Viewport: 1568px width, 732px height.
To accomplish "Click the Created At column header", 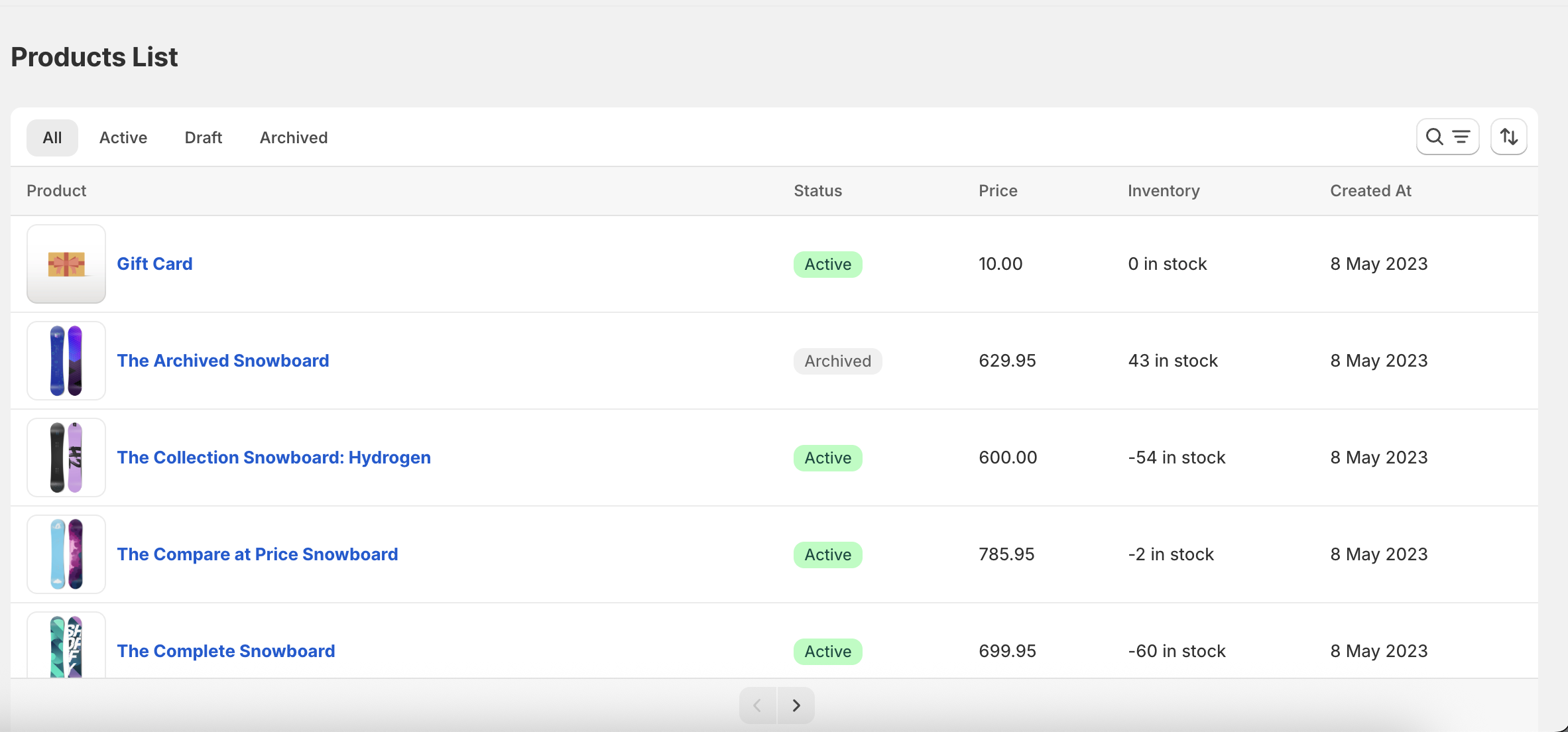I will pyautogui.click(x=1370, y=191).
